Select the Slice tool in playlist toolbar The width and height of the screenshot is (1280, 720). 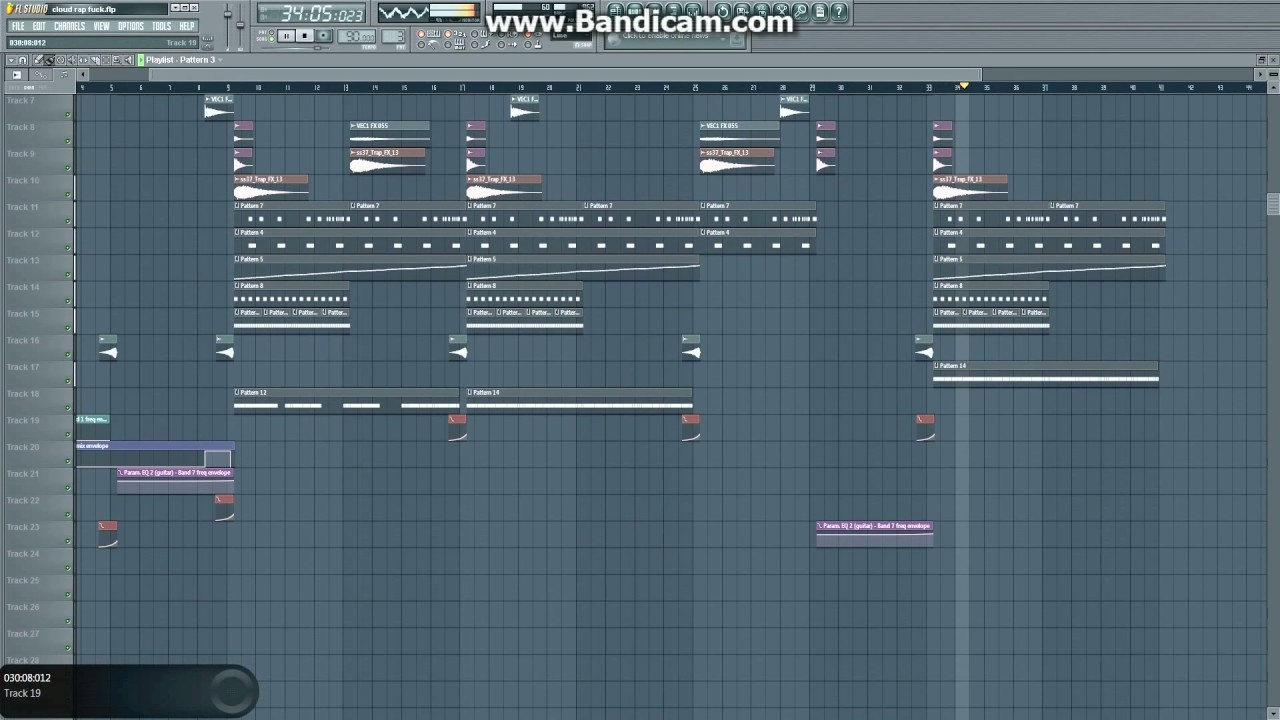click(95, 60)
